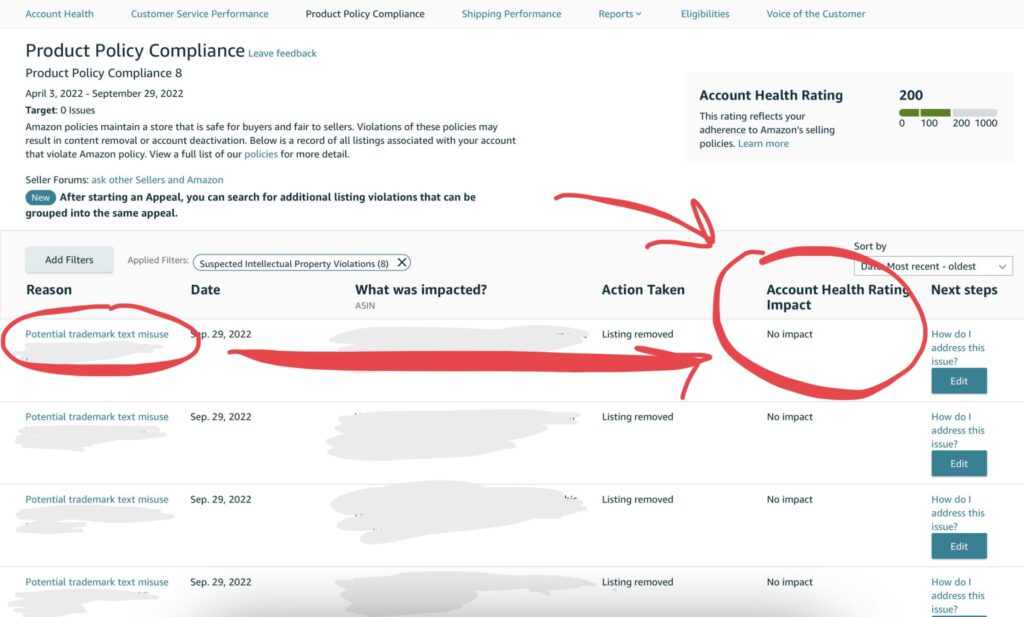
Task: Open Customer Service Performance tab
Action: pyautogui.click(x=199, y=14)
